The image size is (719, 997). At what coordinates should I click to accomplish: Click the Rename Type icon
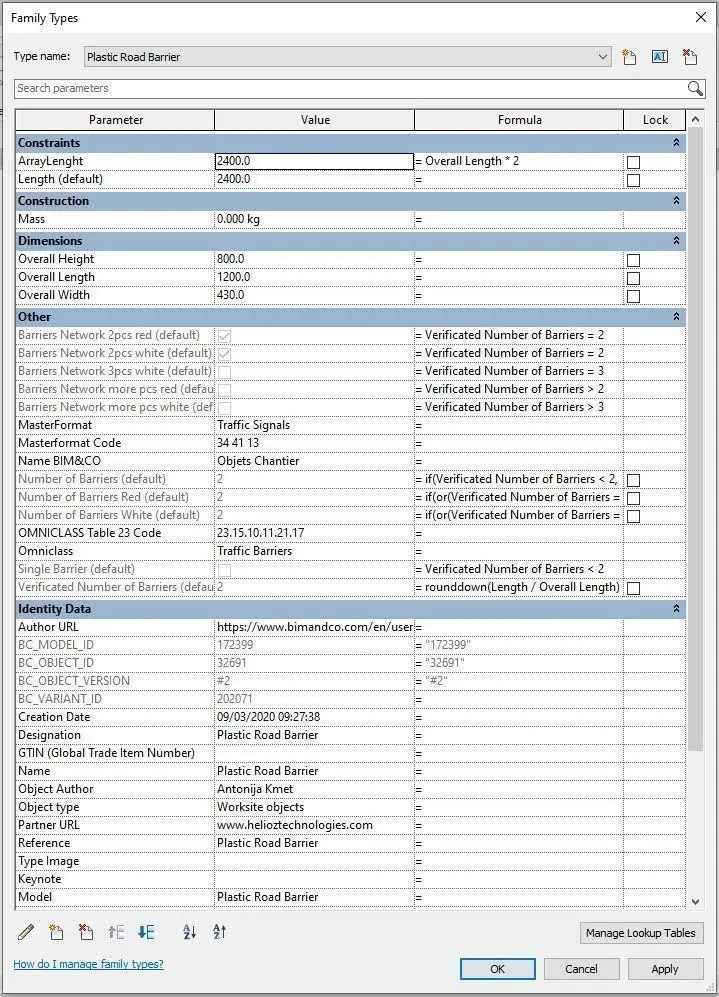pyautogui.click(x=660, y=57)
